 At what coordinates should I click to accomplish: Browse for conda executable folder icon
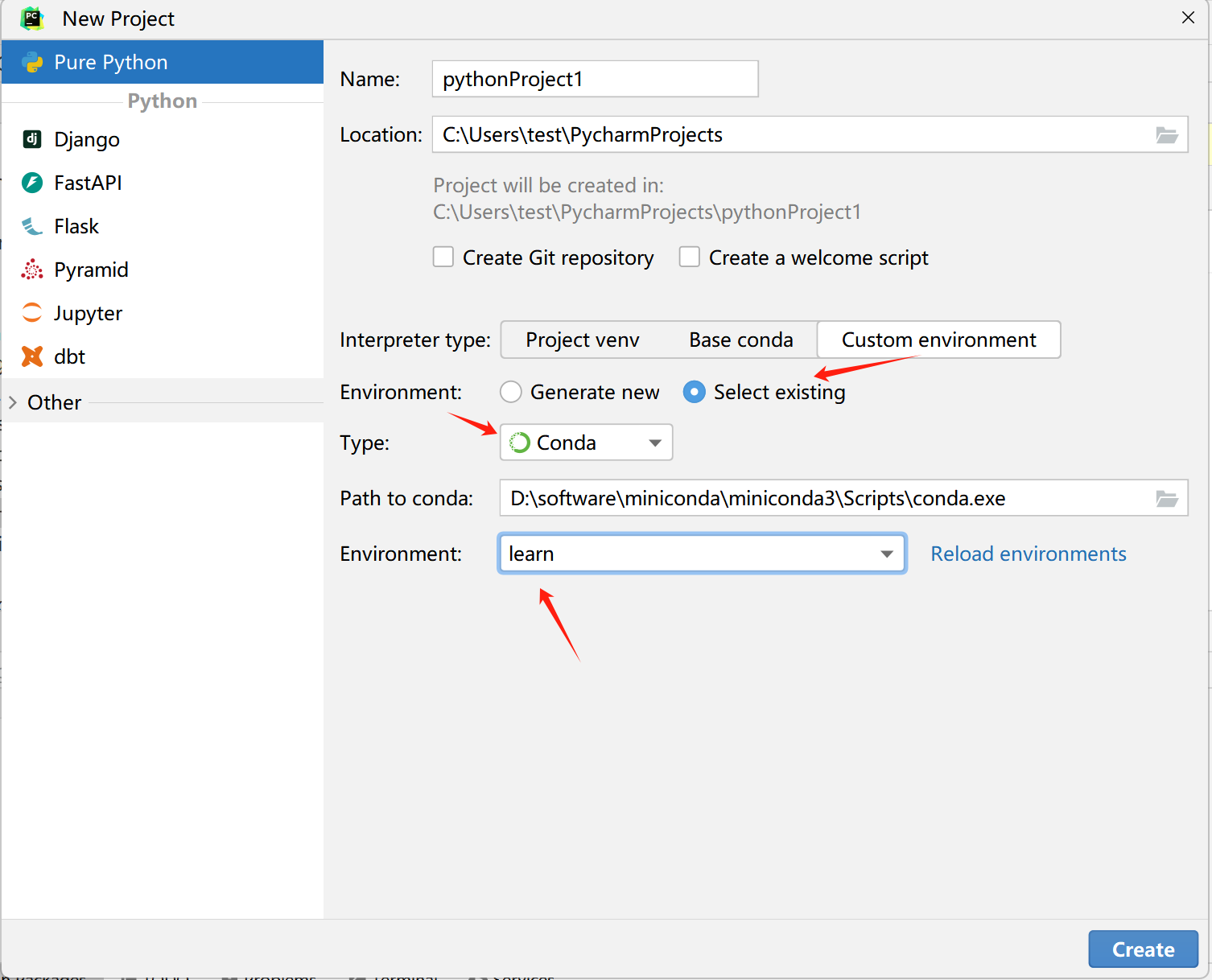pos(1167,499)
